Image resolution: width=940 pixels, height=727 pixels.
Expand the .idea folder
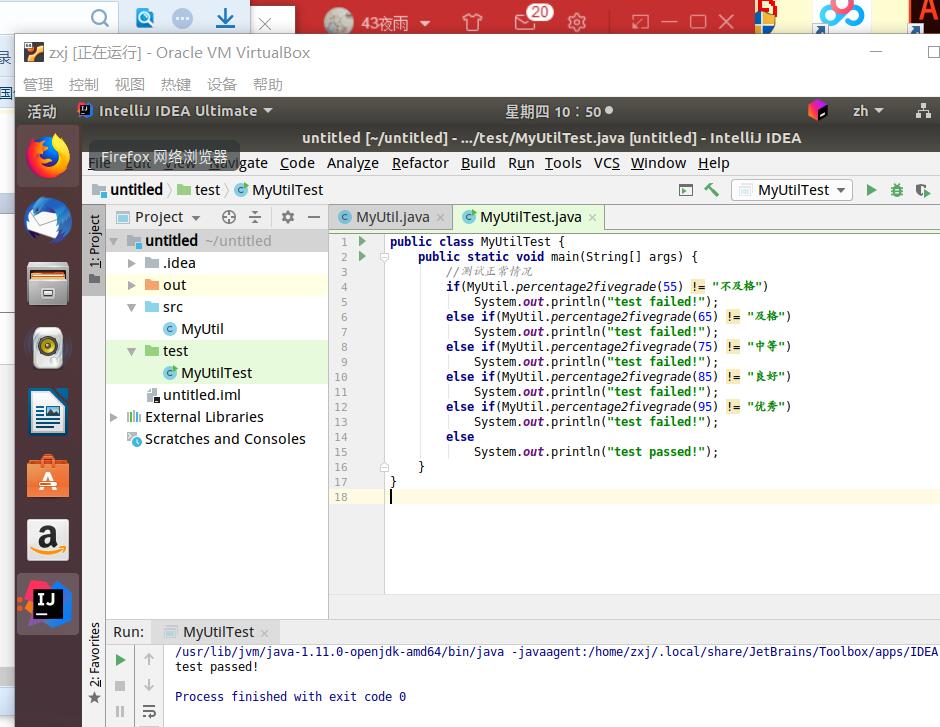pos(132,263)
